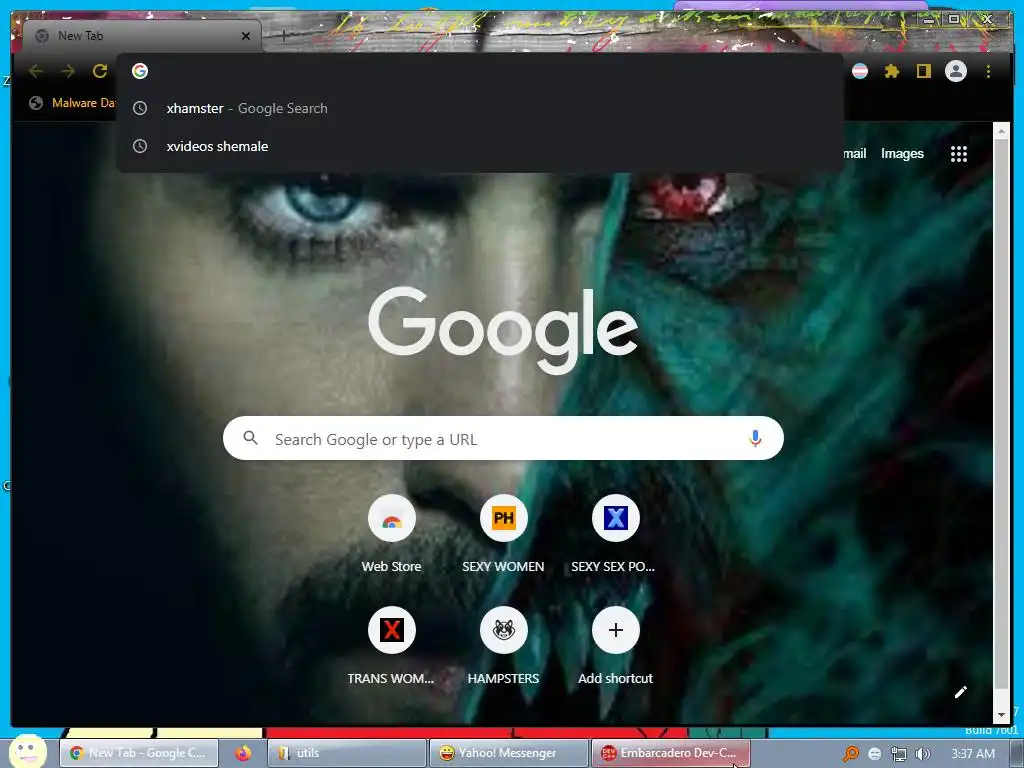The image size is (1024, 768).
Task: Click the Google search box on page
Action: coord(503,439)
